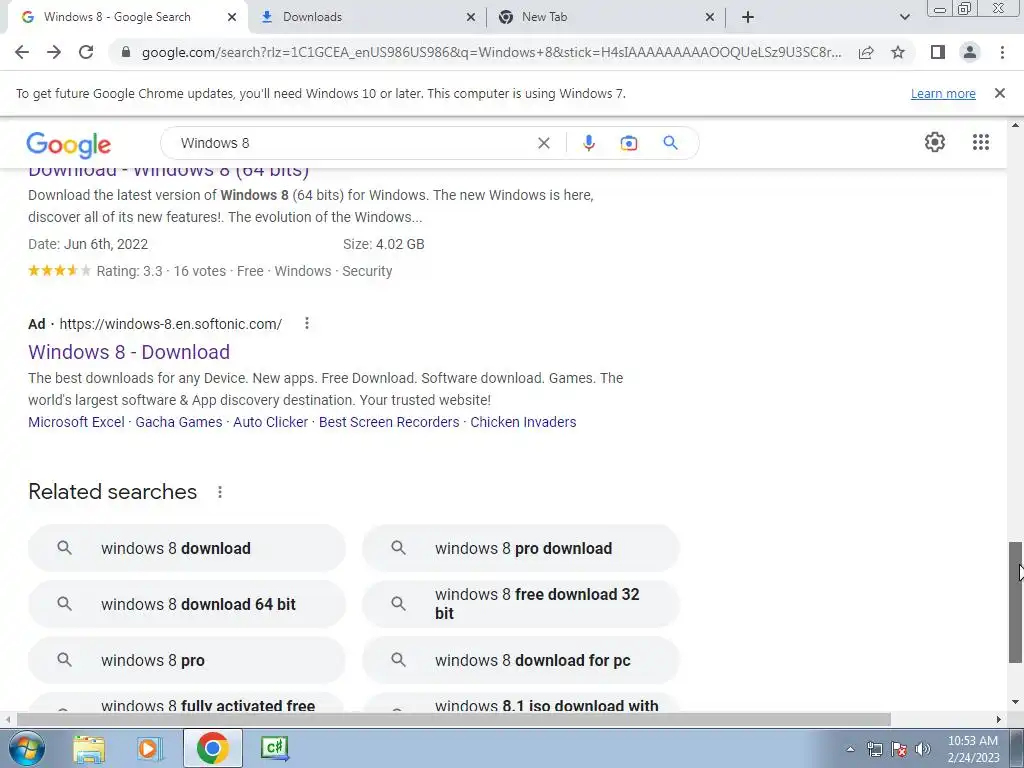Launch the media player from taskbar
This screenshot has height=768, width=1024.
149,748
